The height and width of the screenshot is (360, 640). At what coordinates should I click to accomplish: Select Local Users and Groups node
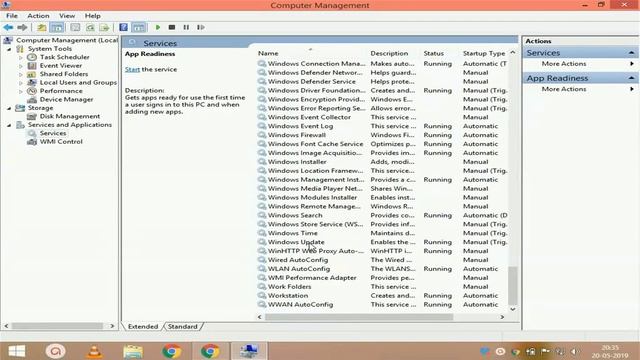point(78,82)
